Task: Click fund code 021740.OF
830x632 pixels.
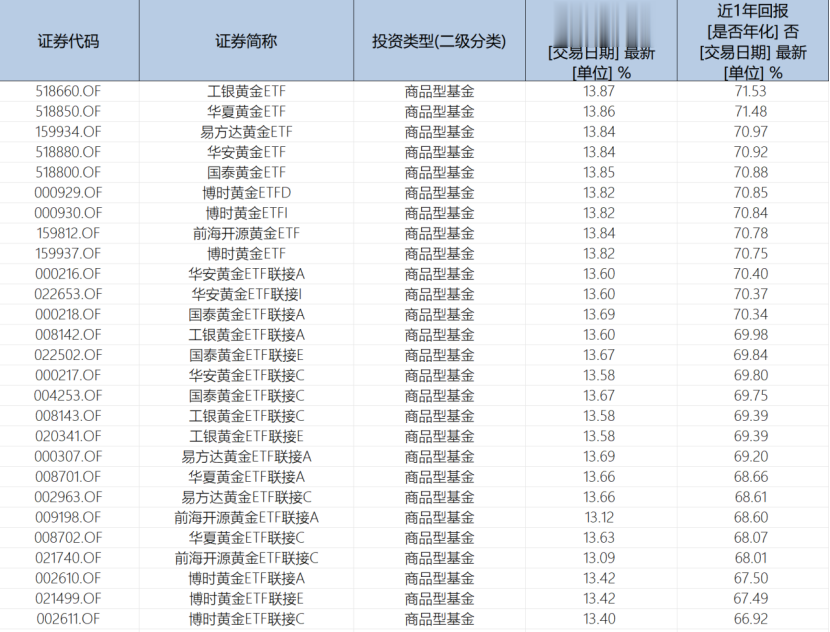Action: pos(68,558)
